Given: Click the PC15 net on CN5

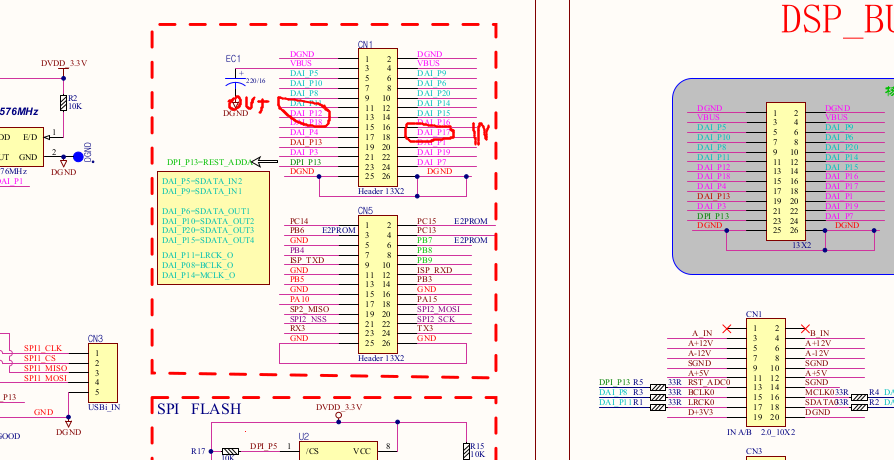Looking at the screenshot, I should 426,221.
